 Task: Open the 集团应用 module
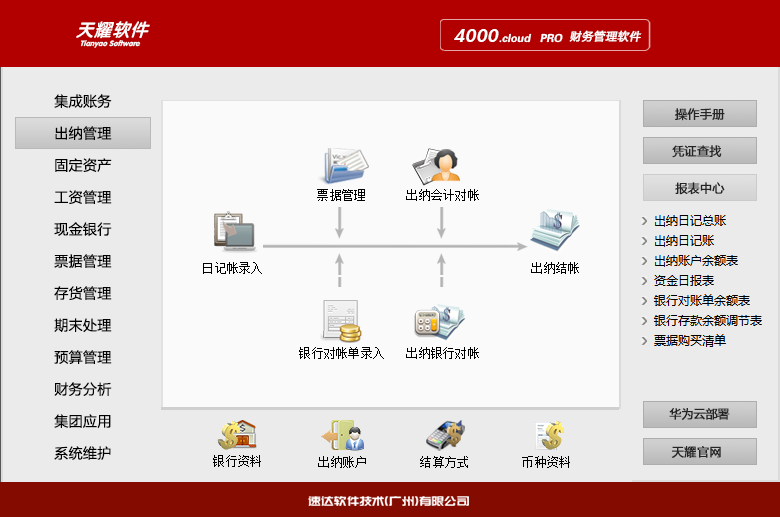(x=83, y=421)
